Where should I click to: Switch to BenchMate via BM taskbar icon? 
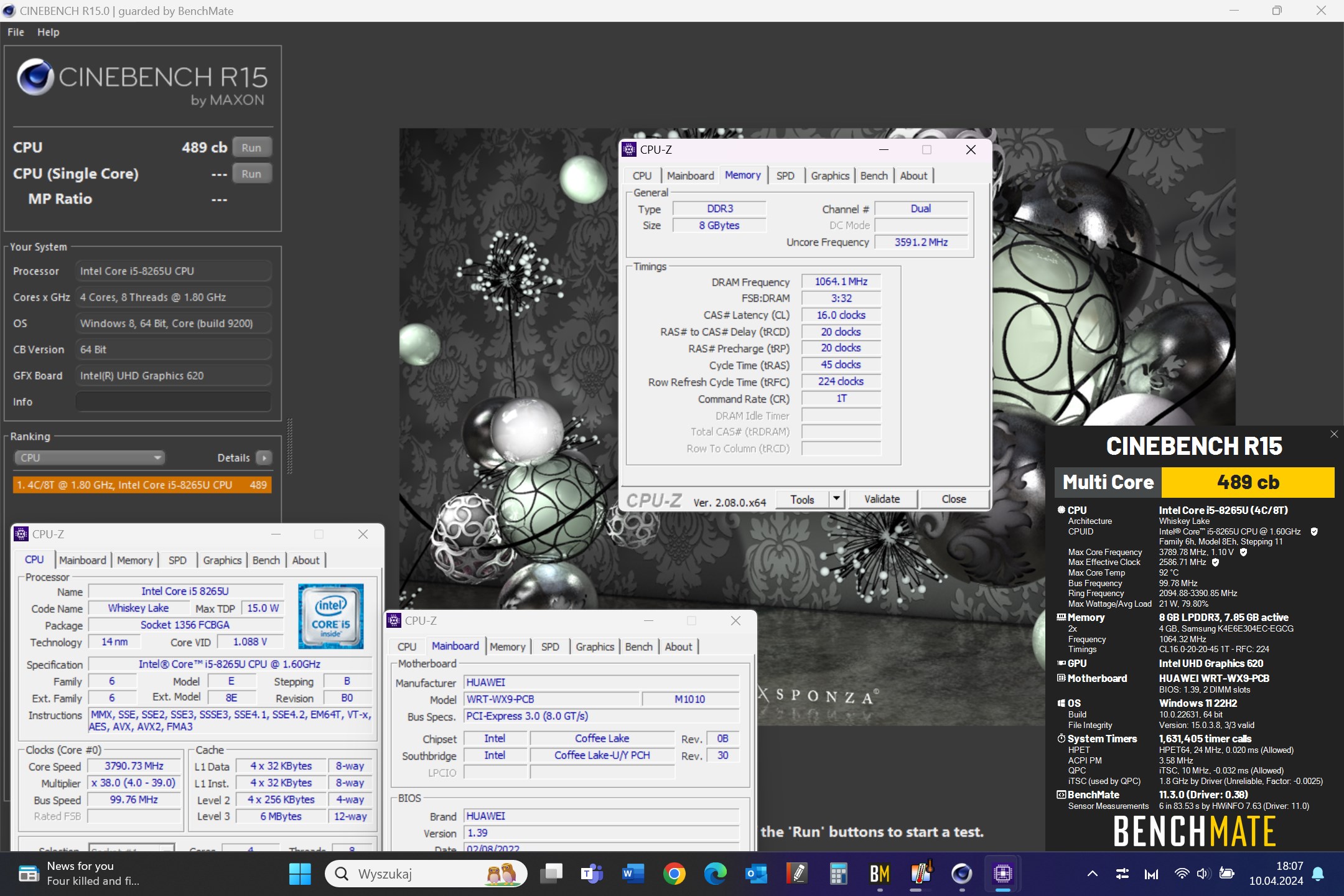(879, 874)
